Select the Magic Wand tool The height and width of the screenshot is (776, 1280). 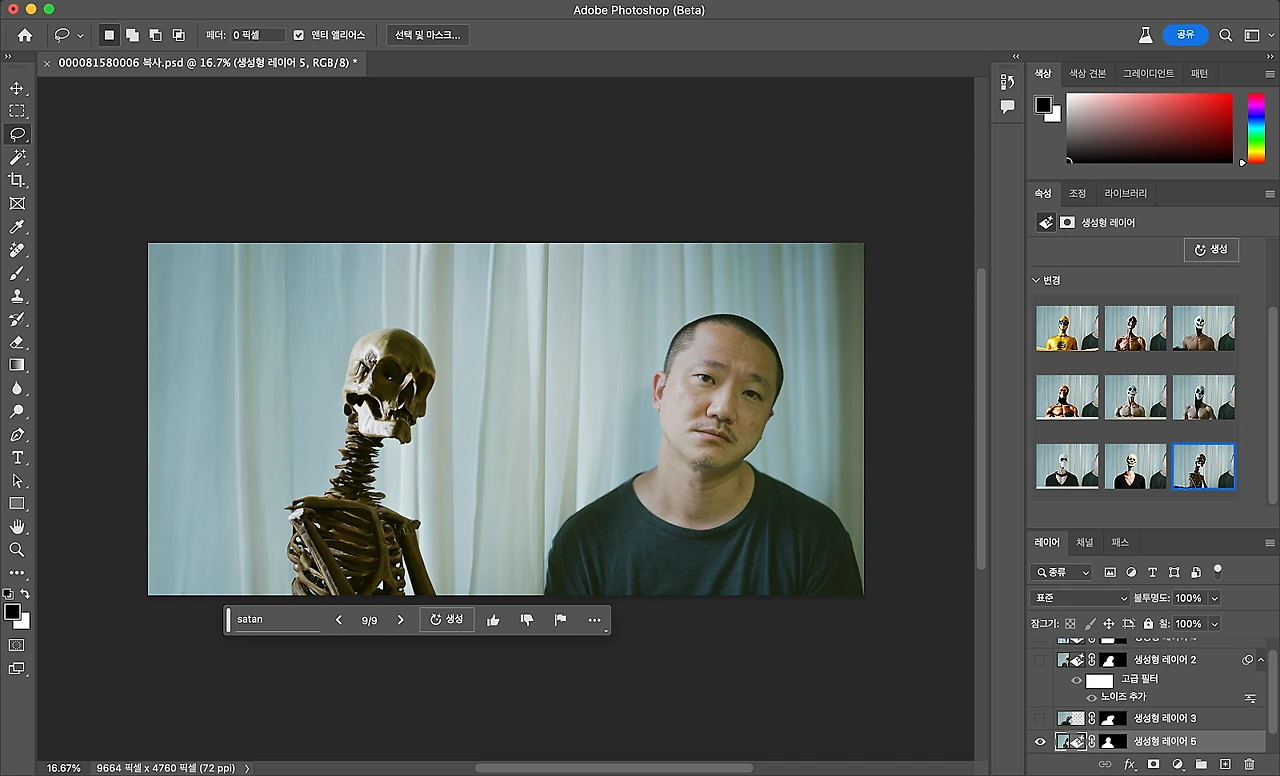point(17,157)
